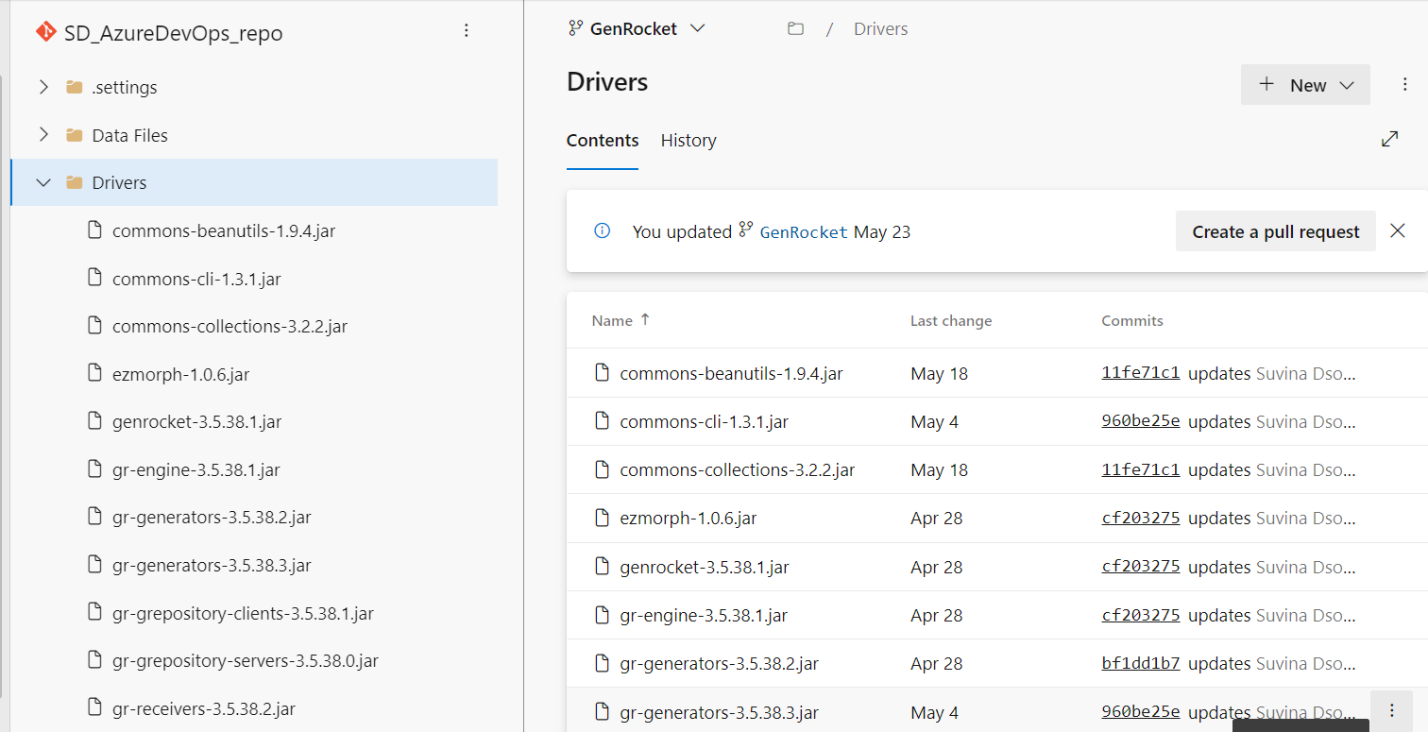Open gr-engine-3.5.38.1.jar in the tree
The image size is (1428, 732).
[x=196, y=470]
